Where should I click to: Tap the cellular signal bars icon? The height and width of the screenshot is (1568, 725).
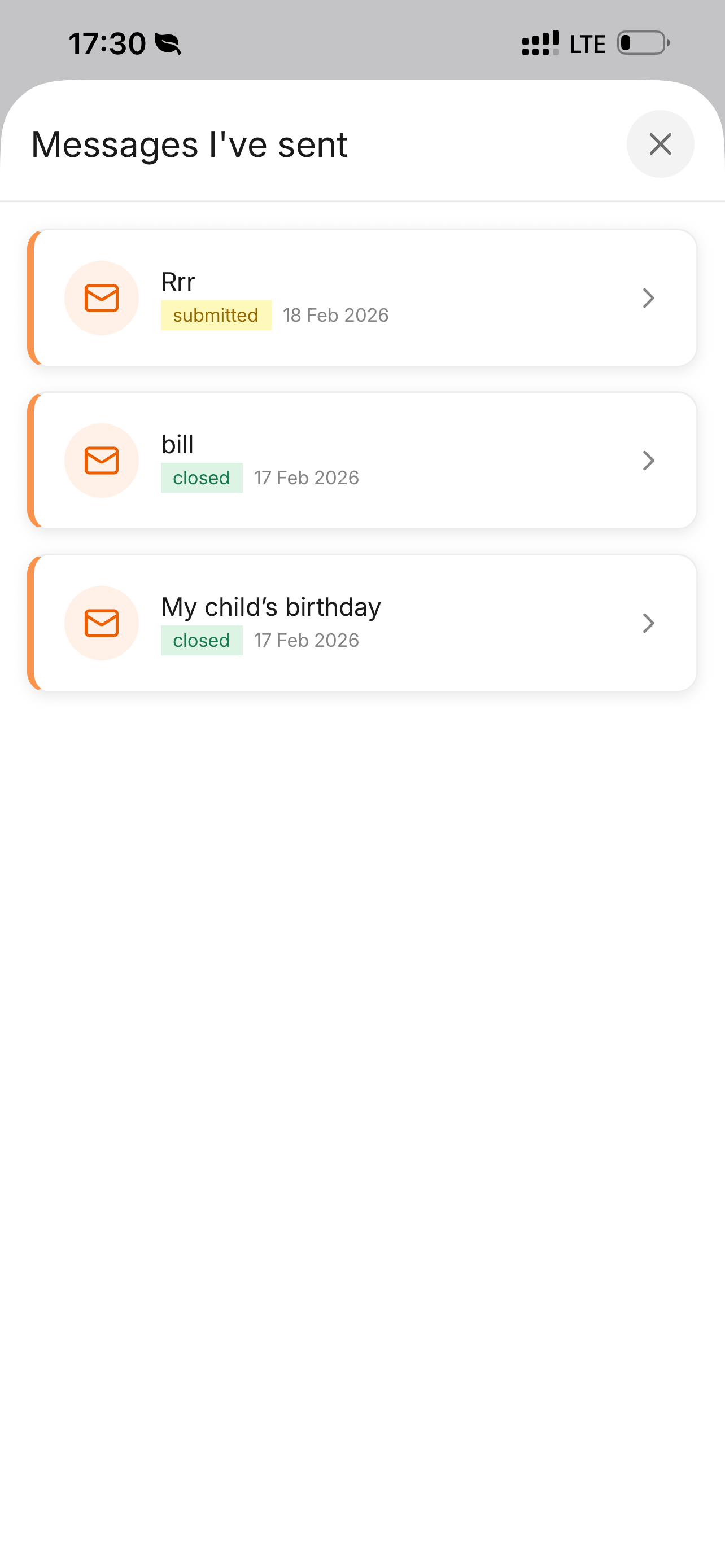(x=540, y=43)
